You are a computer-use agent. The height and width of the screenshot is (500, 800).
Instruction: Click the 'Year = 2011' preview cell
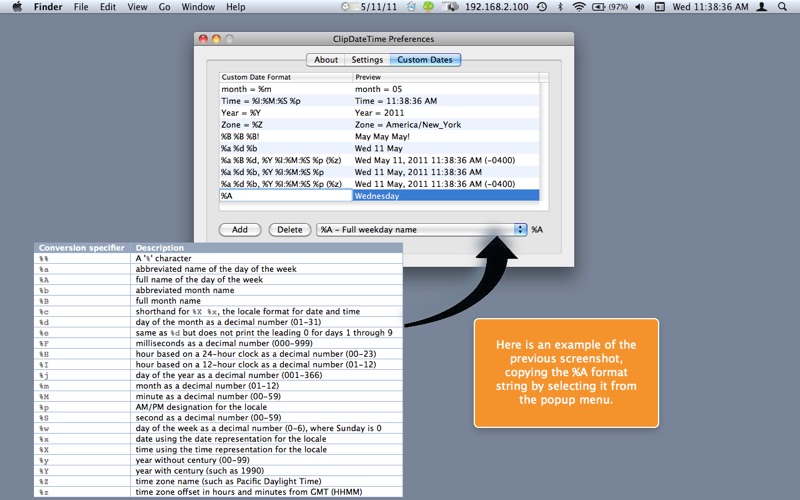pos(445,113)
